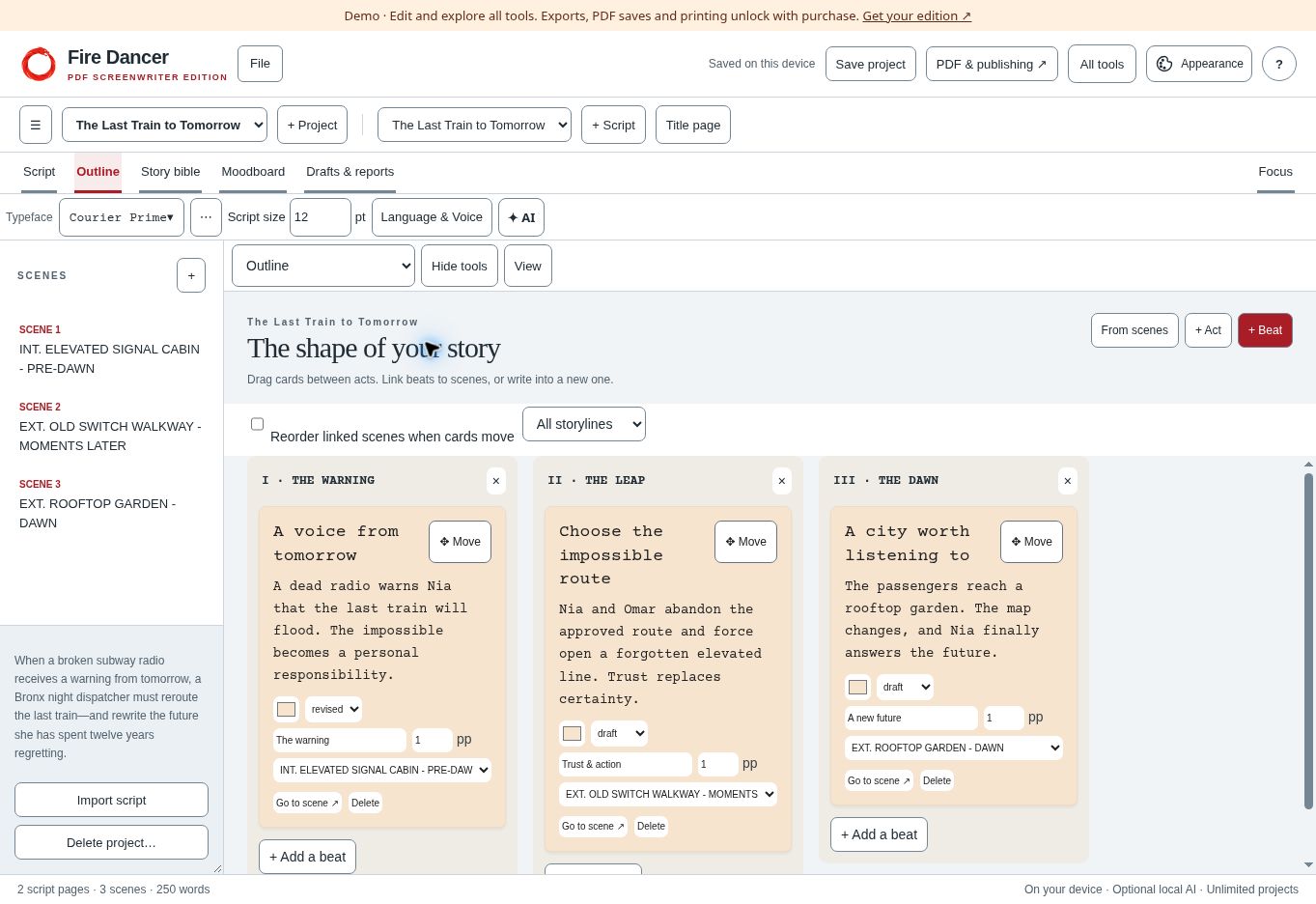Open the help question mark button
Screen dimensions: 1316x904
(x=1279, y=64)
